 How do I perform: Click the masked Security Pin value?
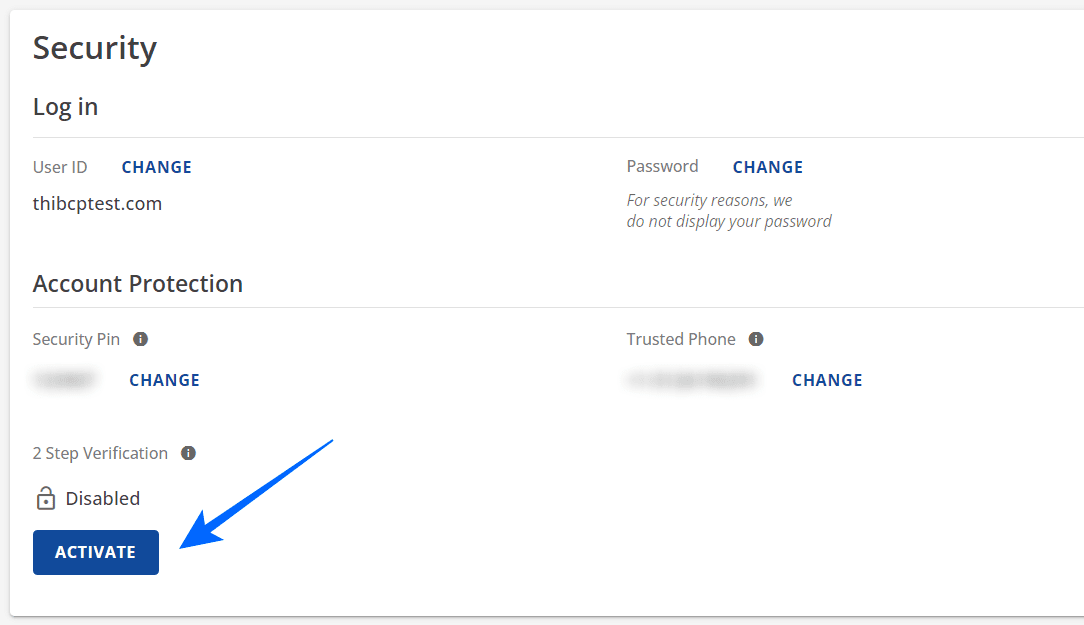pyautogui.click(x=65, y=380)
